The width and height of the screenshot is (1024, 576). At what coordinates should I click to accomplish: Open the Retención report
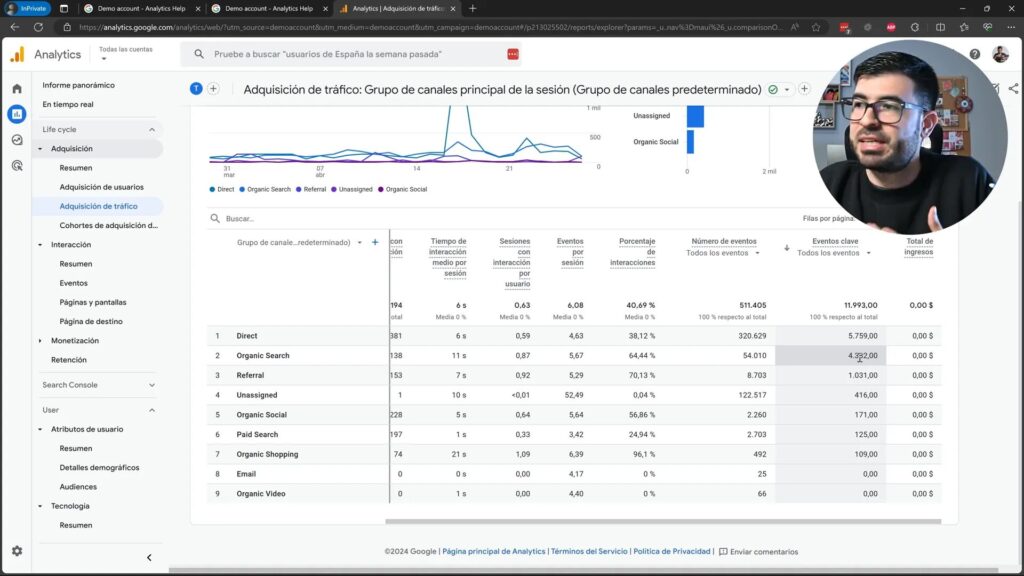point(69,360)
